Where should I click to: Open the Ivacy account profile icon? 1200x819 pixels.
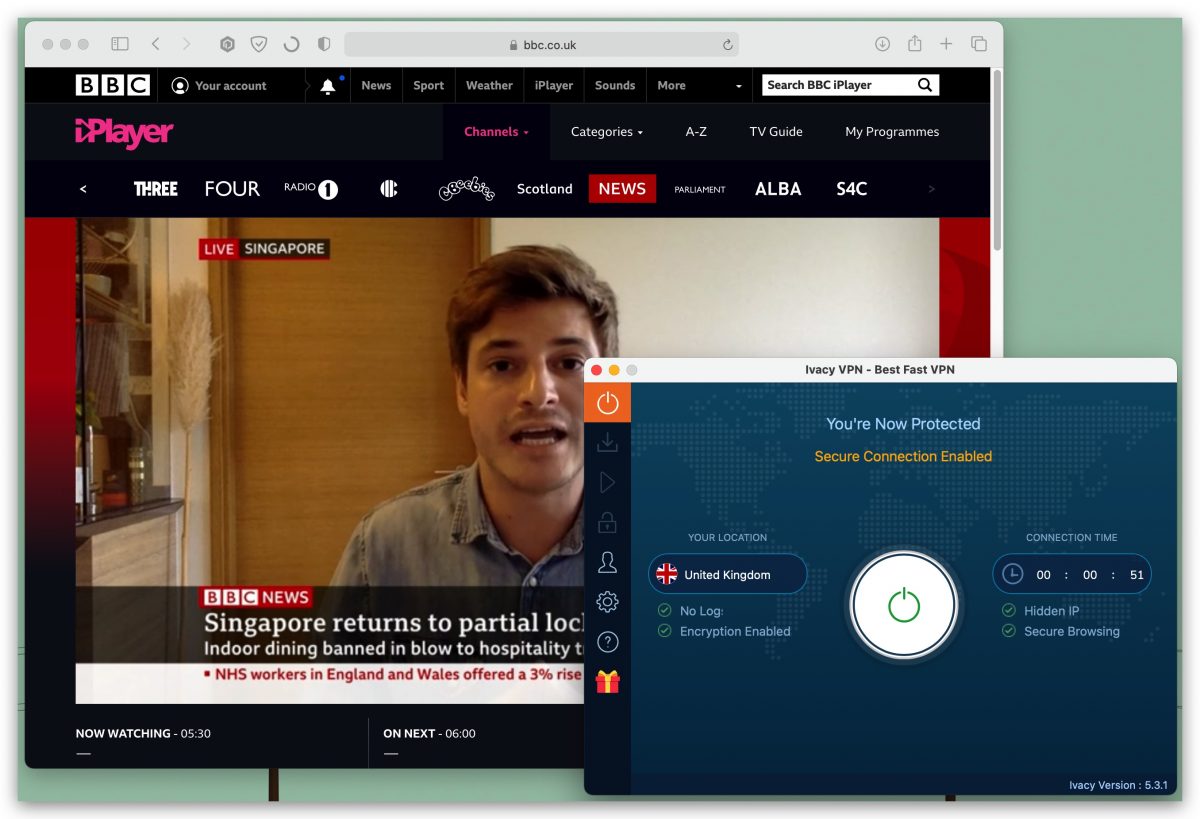pos(607,562)
